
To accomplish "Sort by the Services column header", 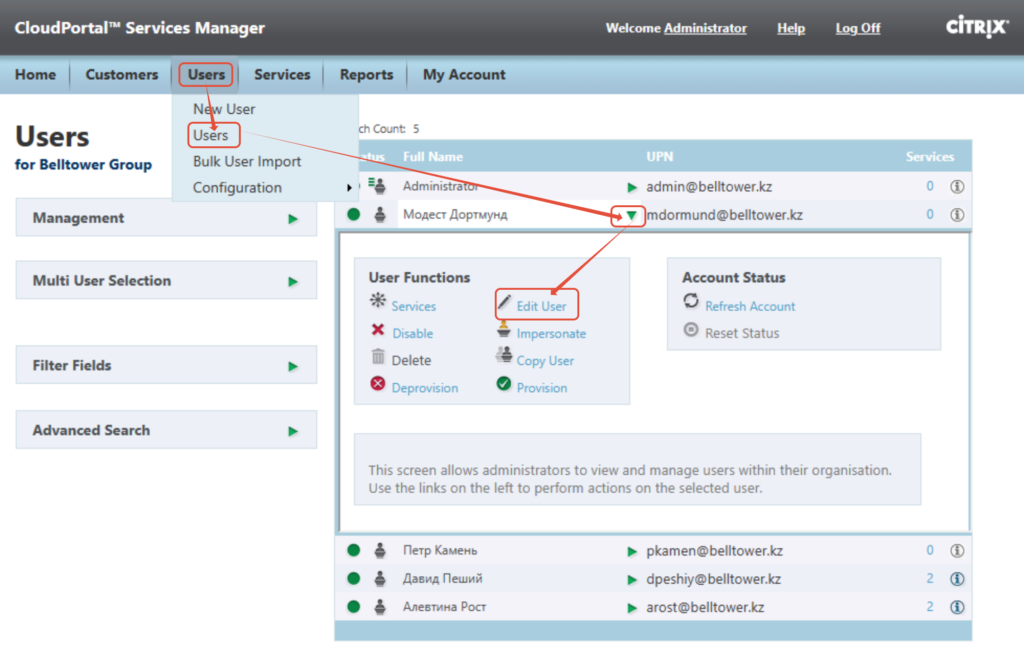I will click(930, 157).
